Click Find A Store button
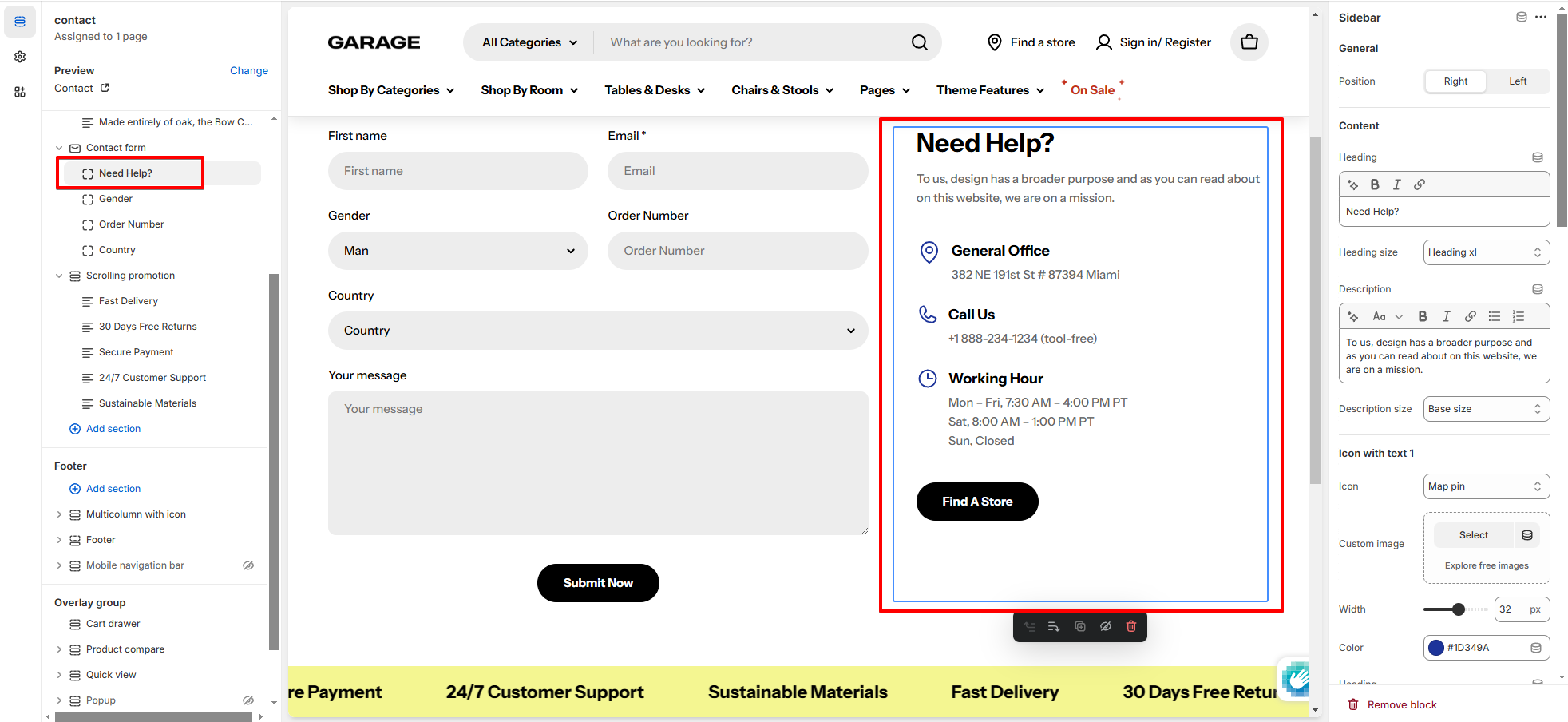The width and height of the screenshot is (1568, 722). coord(977,502)
